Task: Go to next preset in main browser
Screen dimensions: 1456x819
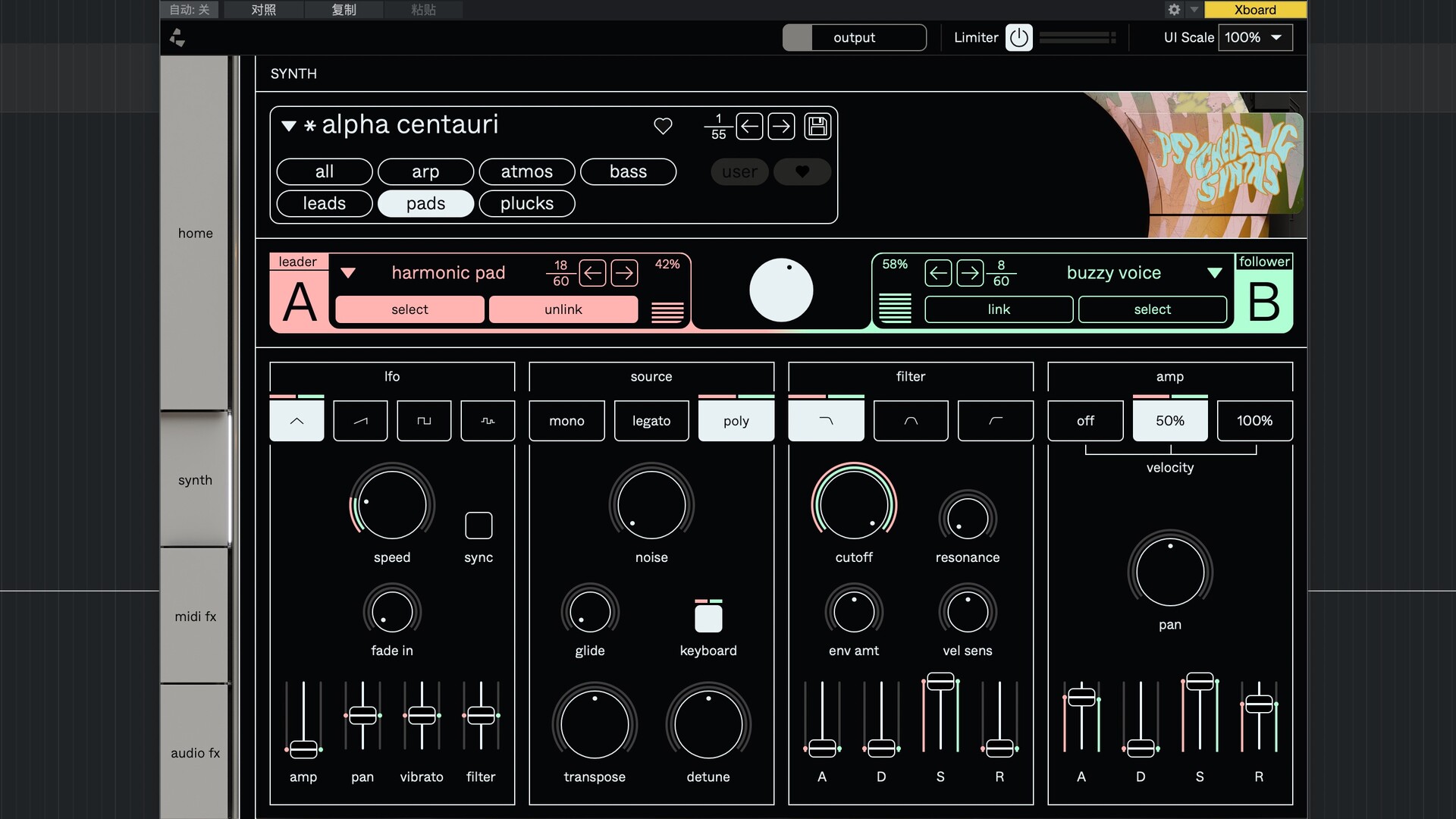Action: [x=781, y=126]
